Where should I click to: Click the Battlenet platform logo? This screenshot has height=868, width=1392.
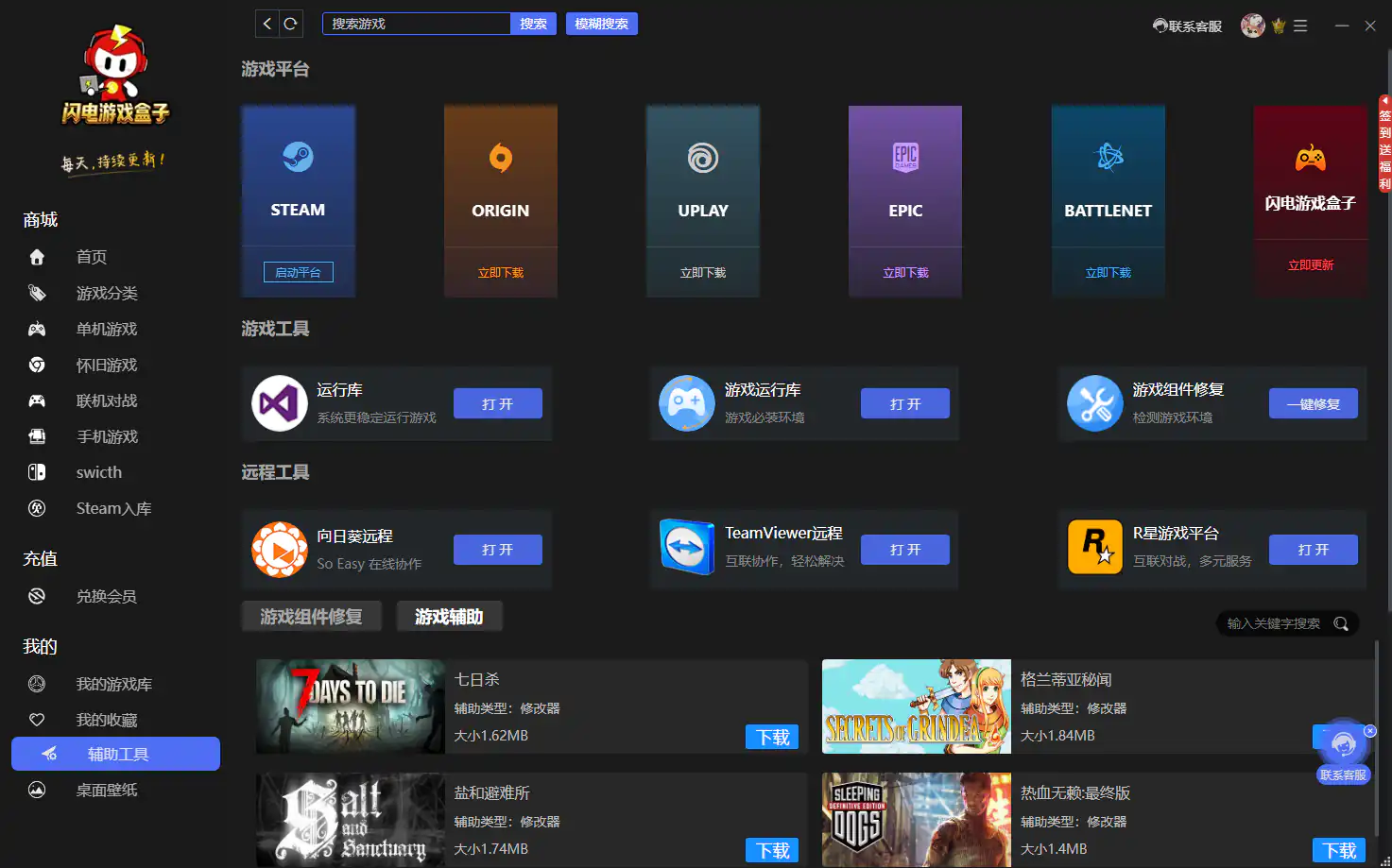click(x=1108, y=157)
